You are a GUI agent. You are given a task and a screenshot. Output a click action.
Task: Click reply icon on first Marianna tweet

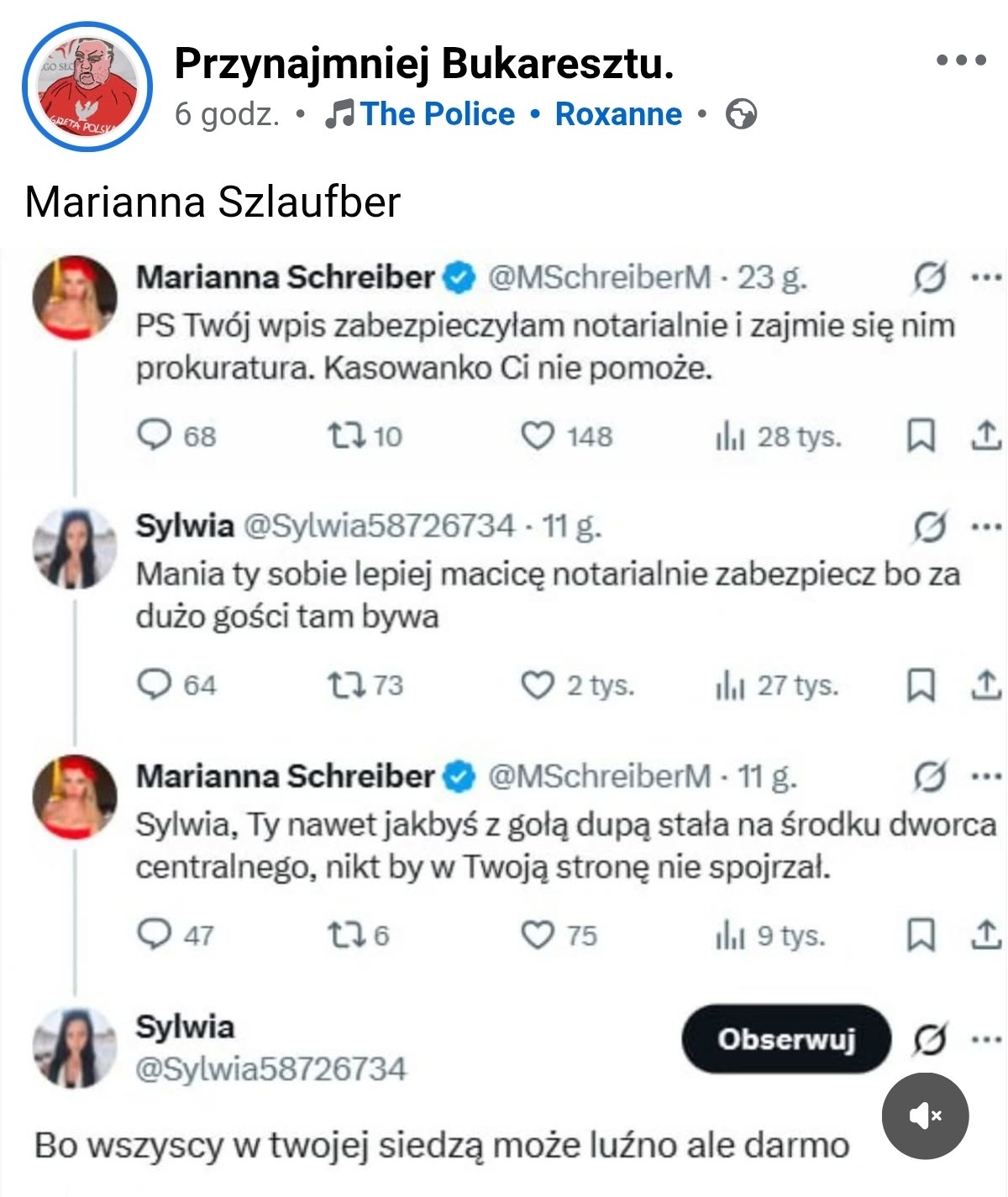[x=154, y=435]
